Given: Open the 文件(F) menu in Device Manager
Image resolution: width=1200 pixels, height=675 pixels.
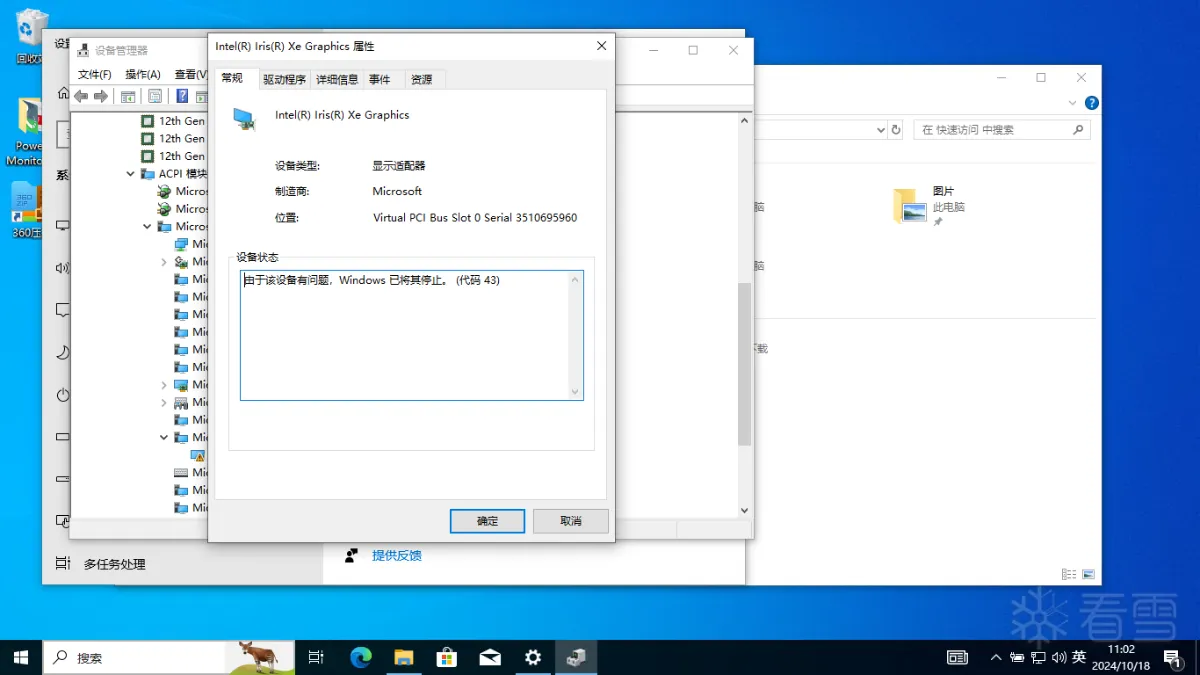Looking at the screenshot, I should (x=95, y=74).
